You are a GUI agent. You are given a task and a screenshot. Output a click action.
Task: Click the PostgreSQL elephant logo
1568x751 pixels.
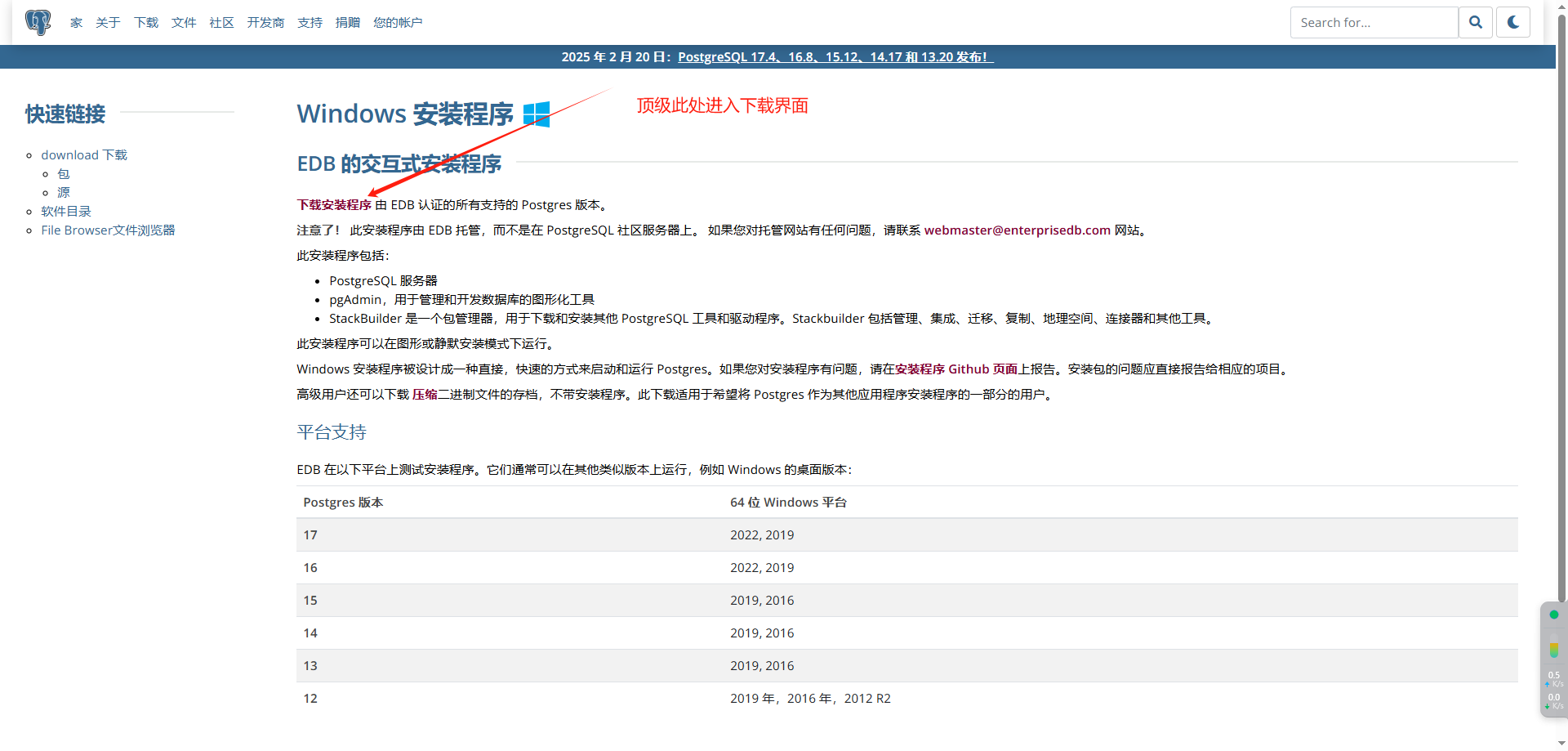[x=38, y=22]
